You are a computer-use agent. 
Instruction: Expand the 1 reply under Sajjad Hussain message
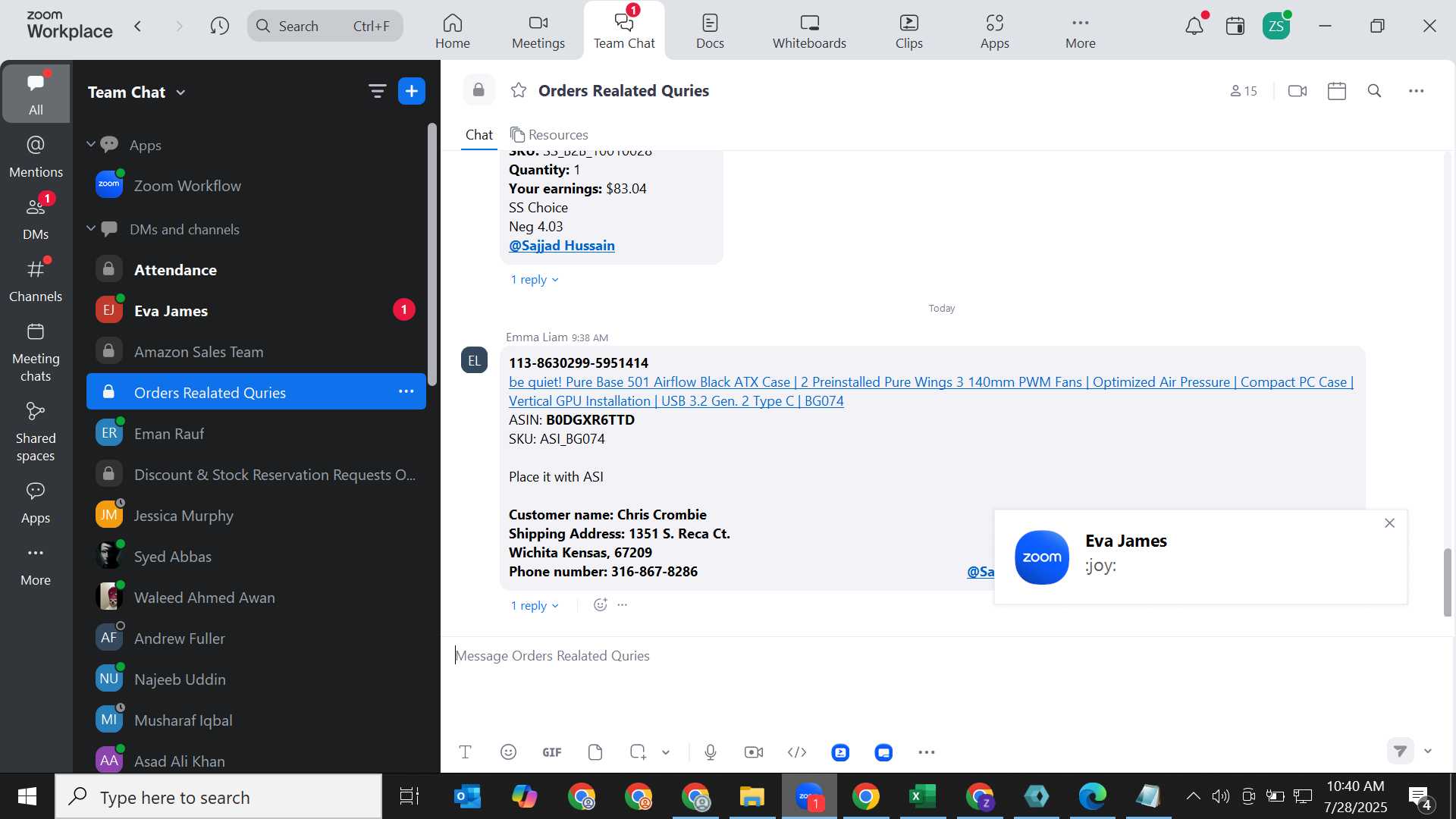[x=535, y=280]
